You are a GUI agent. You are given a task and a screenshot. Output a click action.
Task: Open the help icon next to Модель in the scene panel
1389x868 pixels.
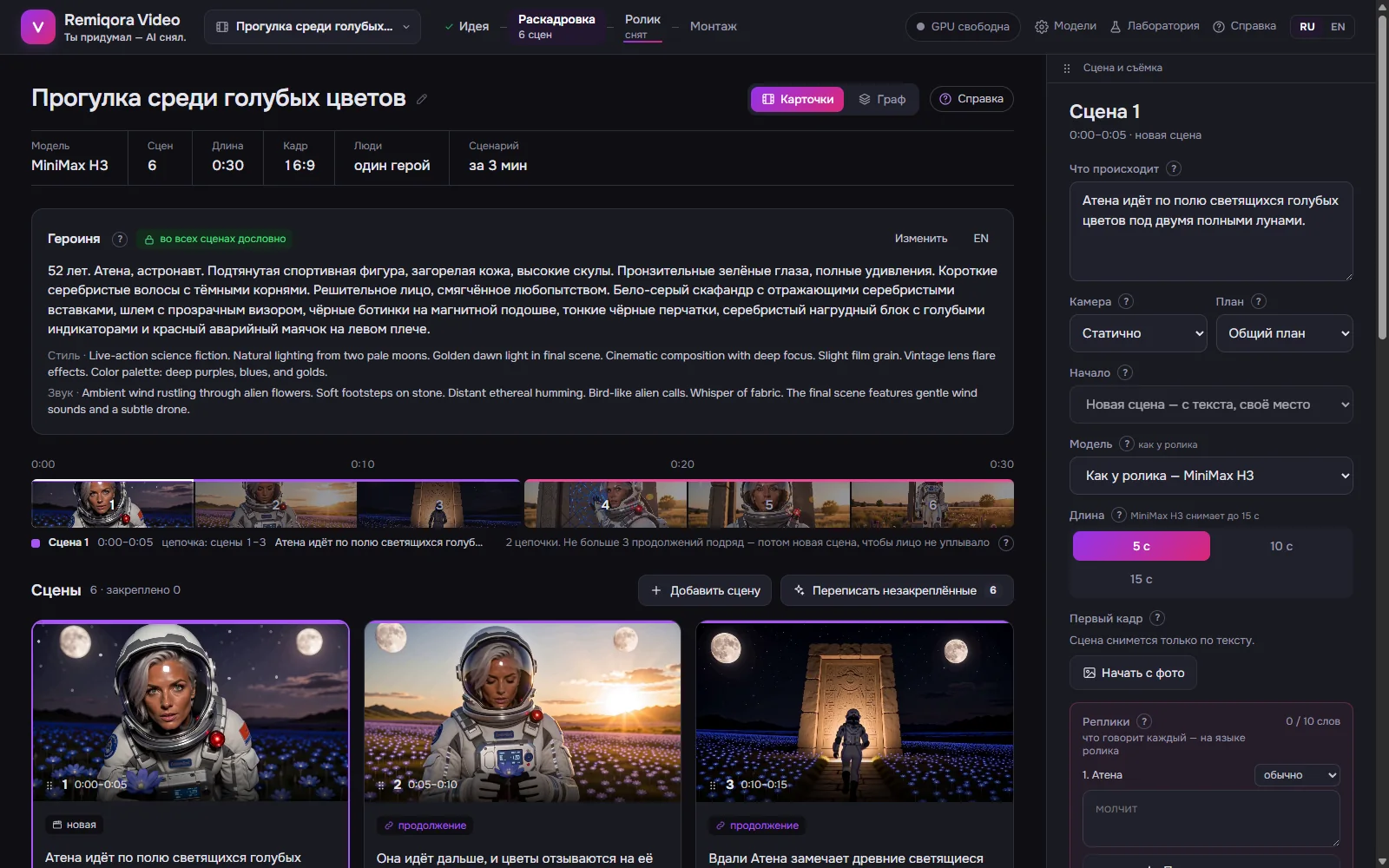point(1127,444)
